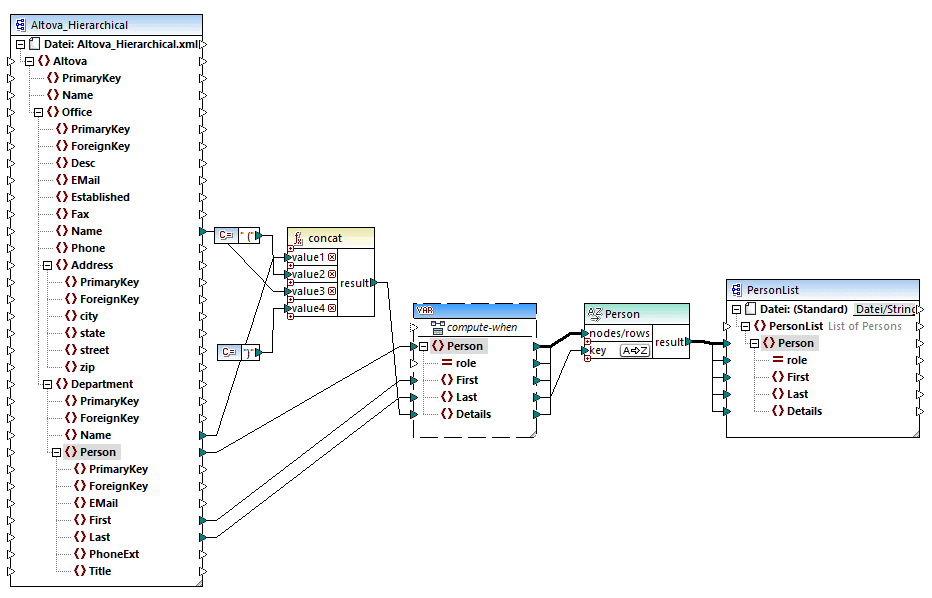
Task: Click the constant icon for the " (" value
Action: click(225, 236)
